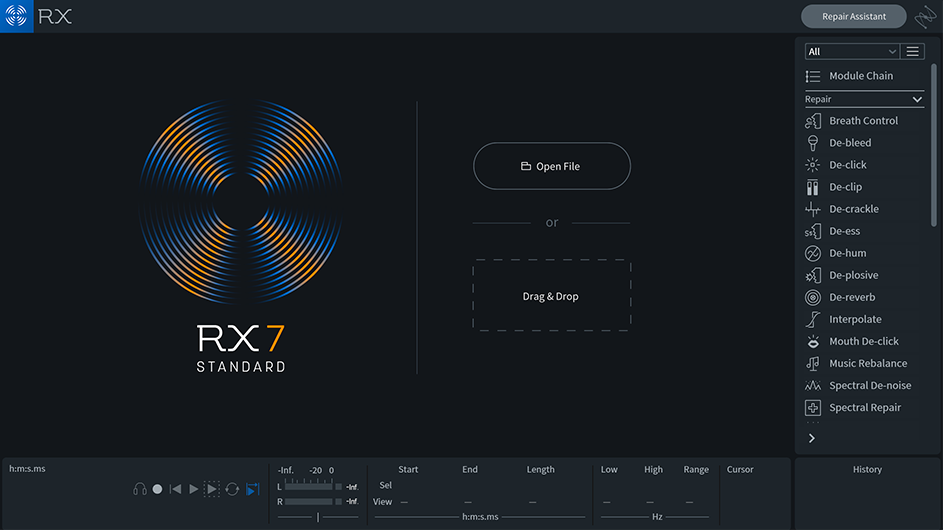Select De-plosive module label

853,275
